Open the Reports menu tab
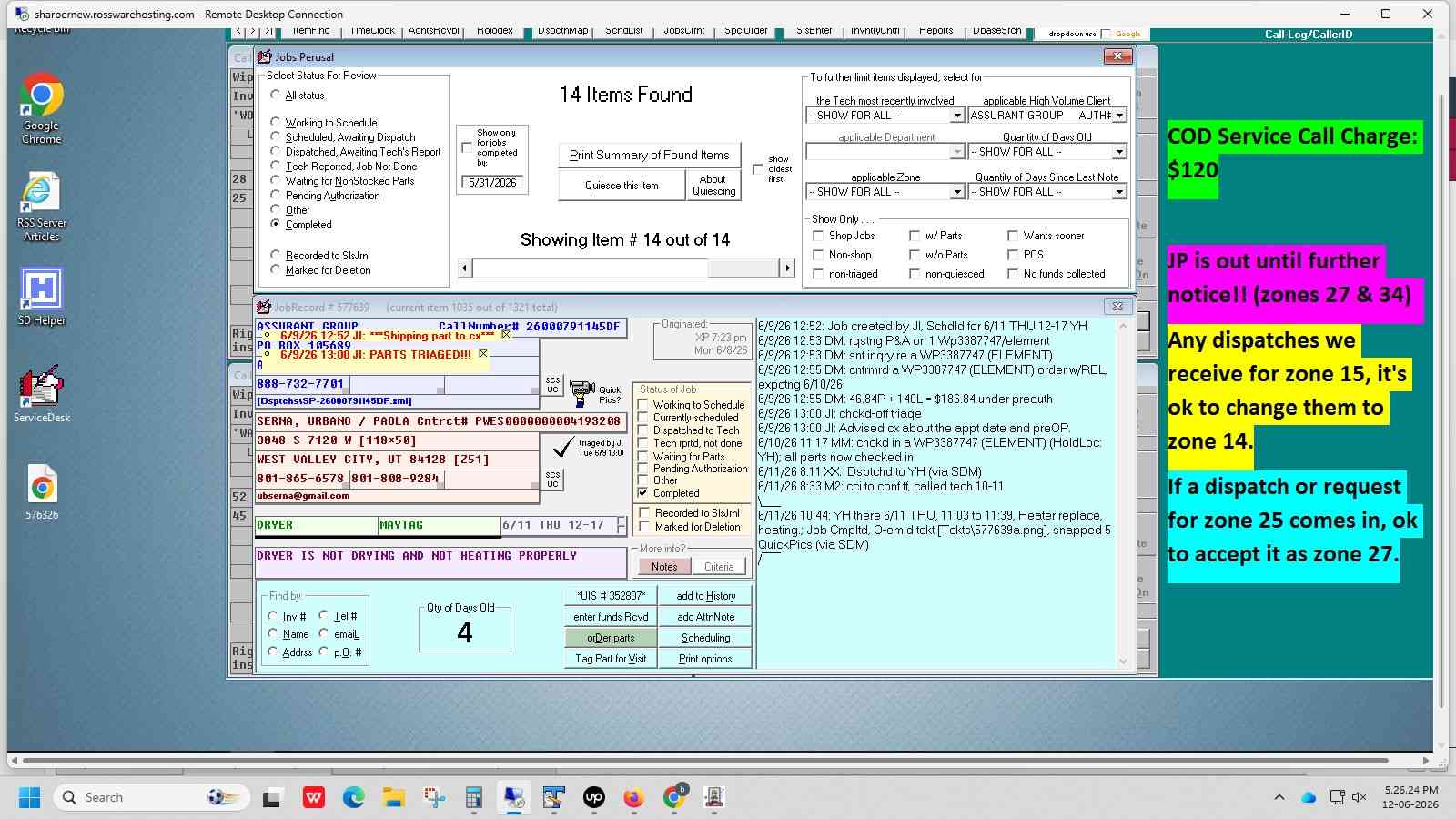The image size is (1456, 819). [x=935, y=32]
